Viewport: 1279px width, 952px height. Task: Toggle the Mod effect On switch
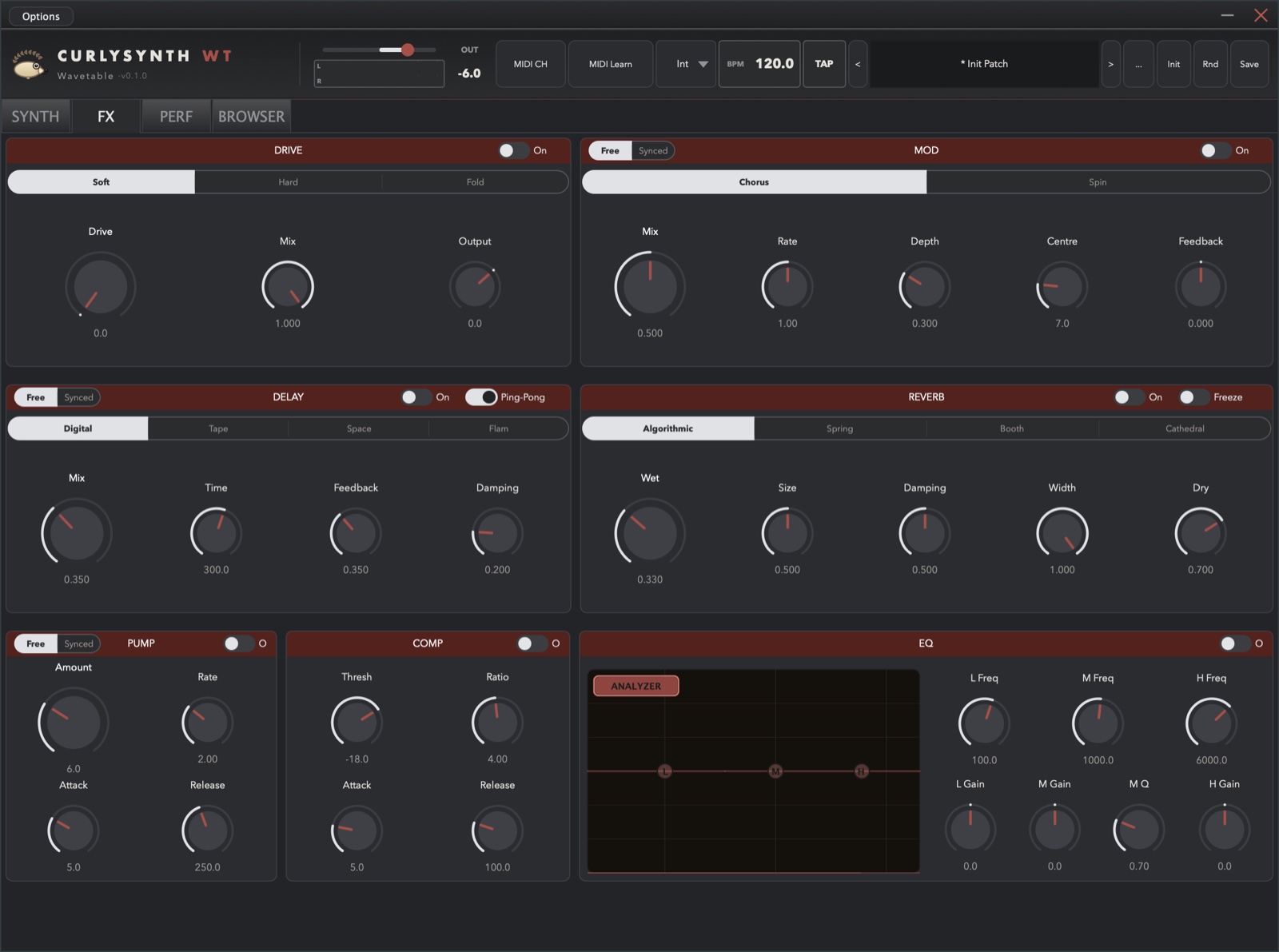click(x=1216, y=150)
